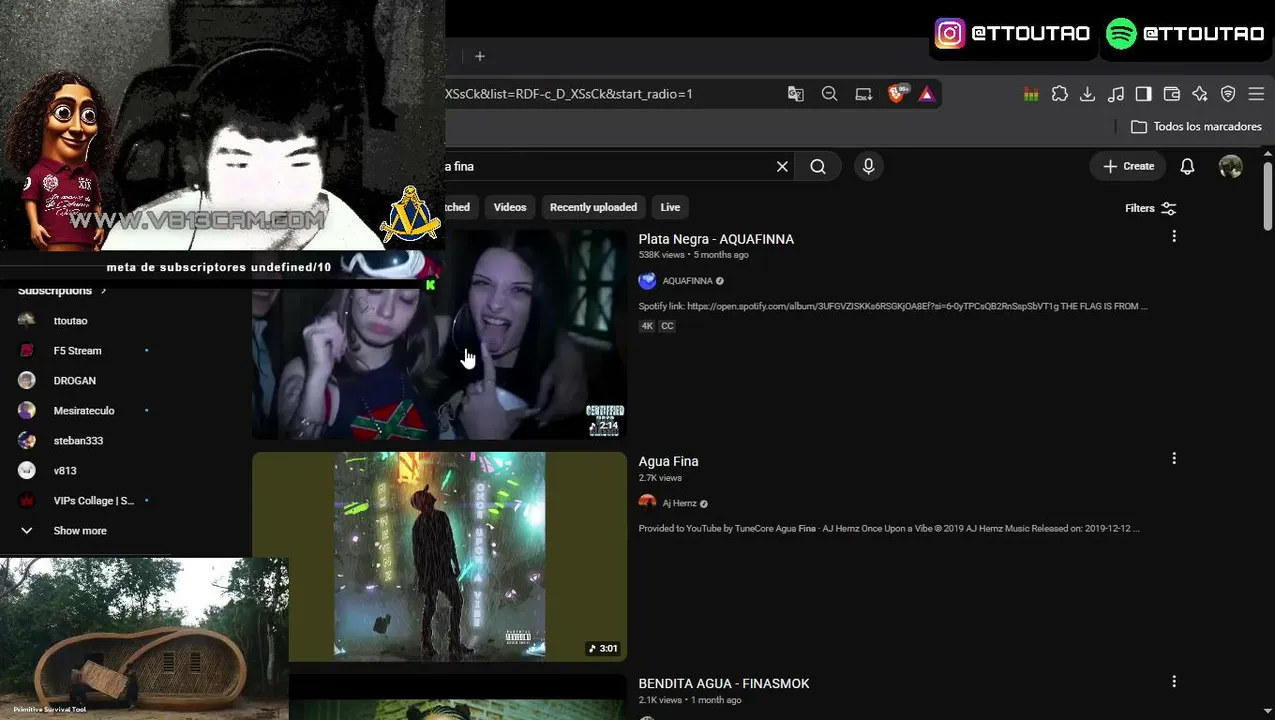Select the Live filter chip
Viewport: 1275px width, 720px height.
[x=670, y=207]
